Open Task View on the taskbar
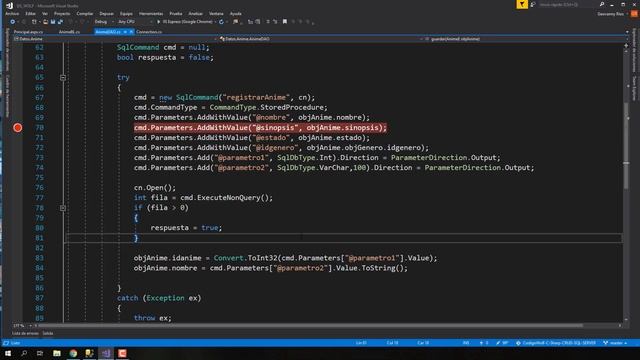The height and width of the screenshot is (360, 640). tap(40, 353)
